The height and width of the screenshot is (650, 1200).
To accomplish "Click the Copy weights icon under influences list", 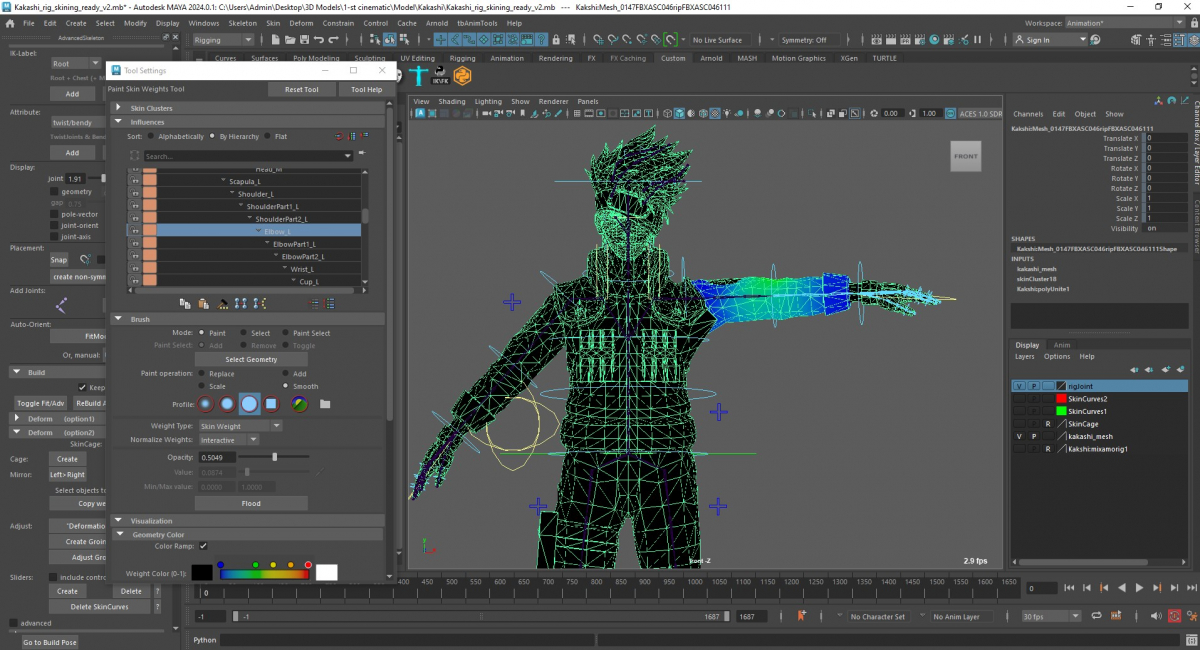I will point(186,303).
